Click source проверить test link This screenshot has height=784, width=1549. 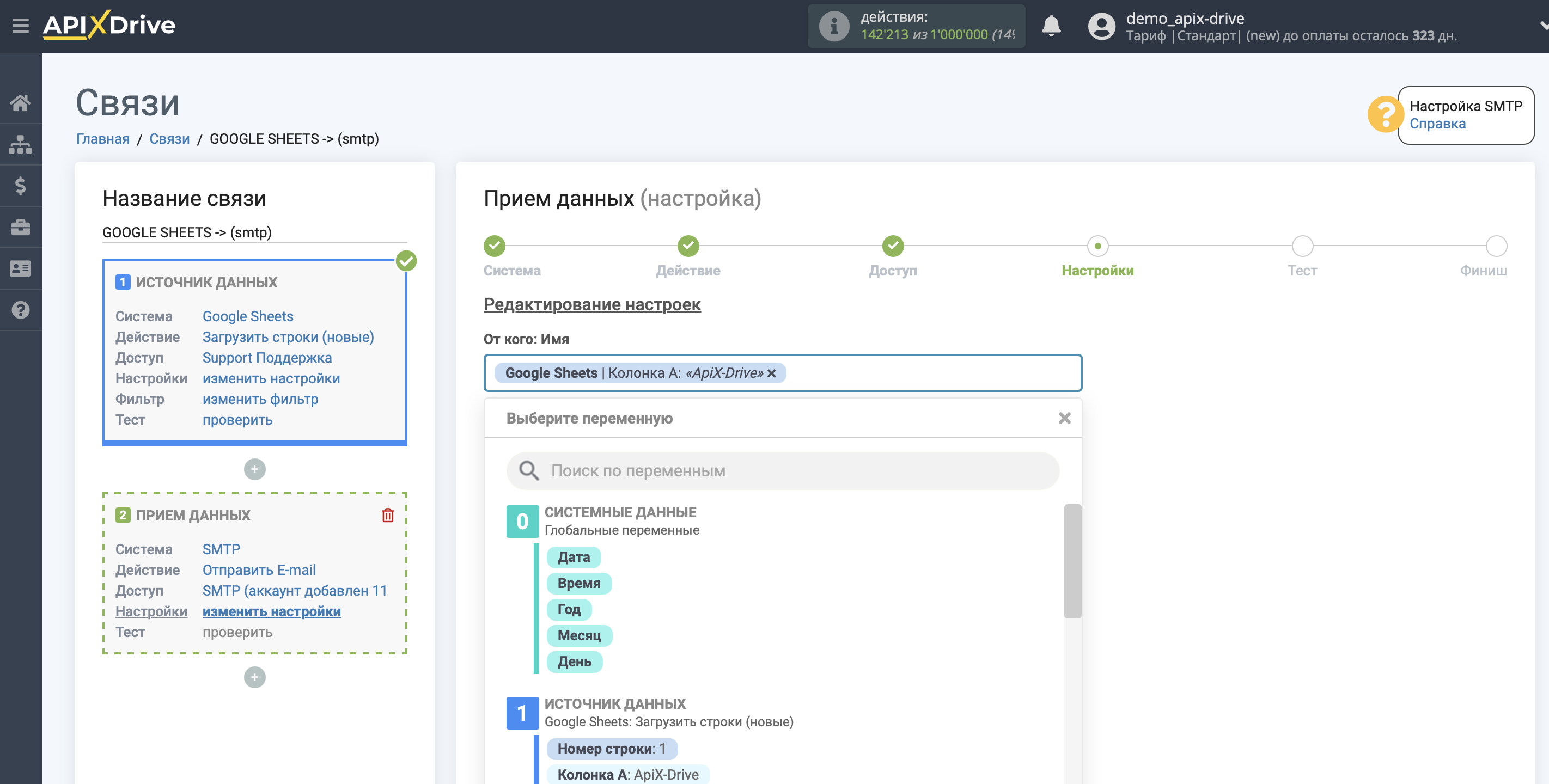click(x=237, y=420)
